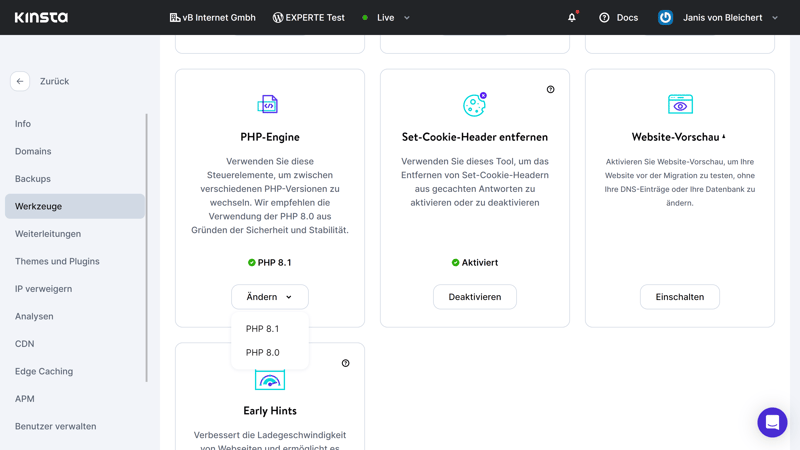Select PHP 8.1 from the list

click(x=262, y=329)
